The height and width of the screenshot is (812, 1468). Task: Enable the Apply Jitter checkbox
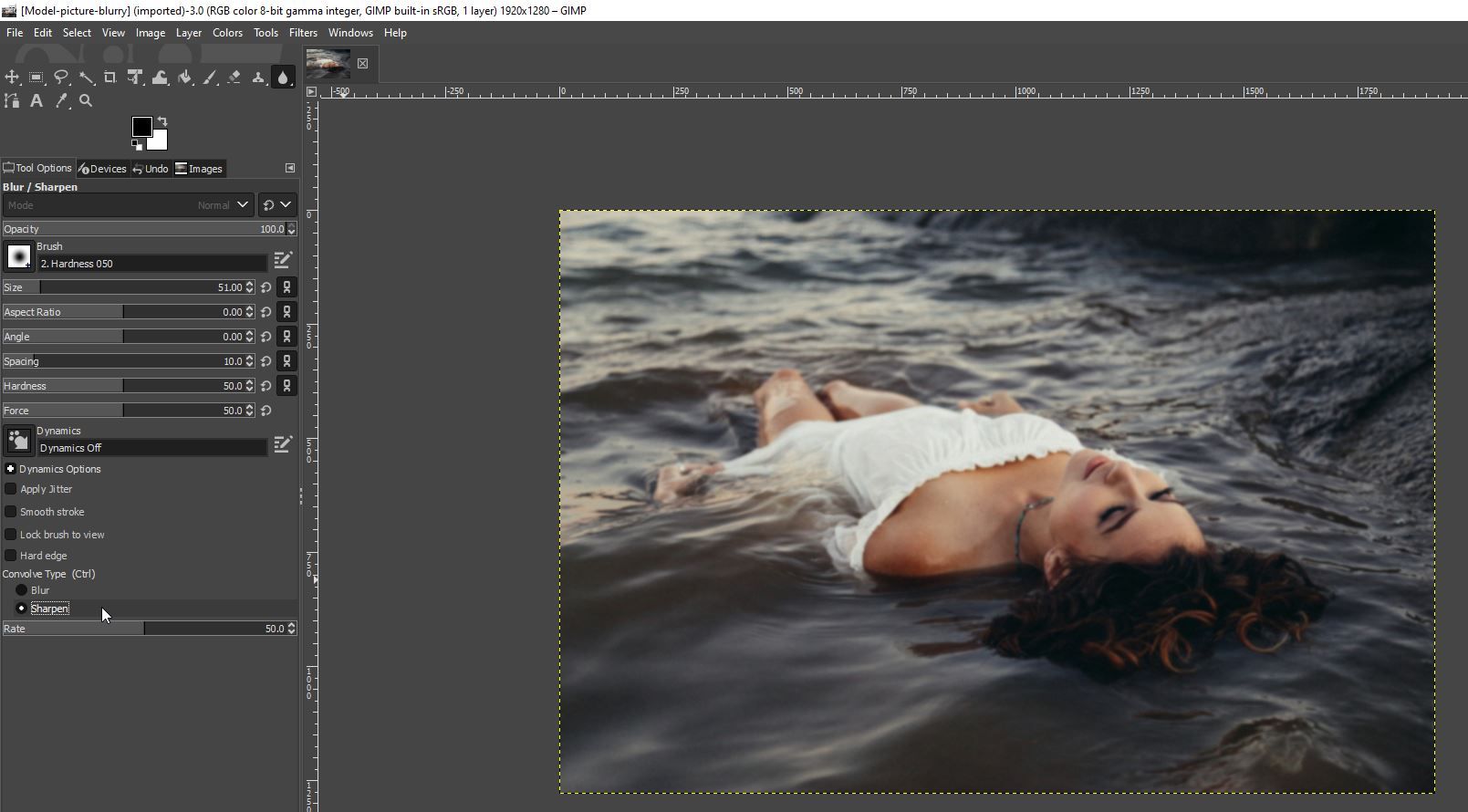coord(11,489)
